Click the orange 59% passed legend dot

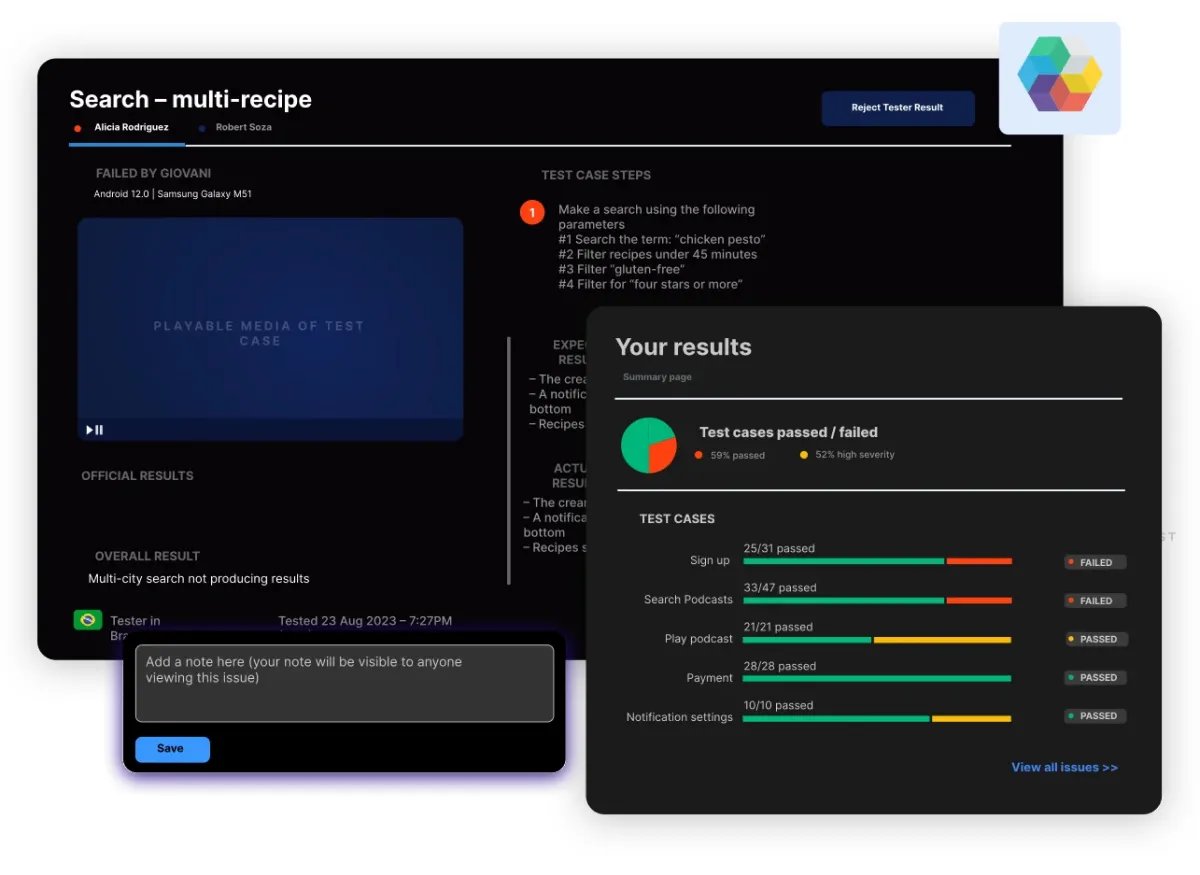pyautogui.click(x=698, y=455)
